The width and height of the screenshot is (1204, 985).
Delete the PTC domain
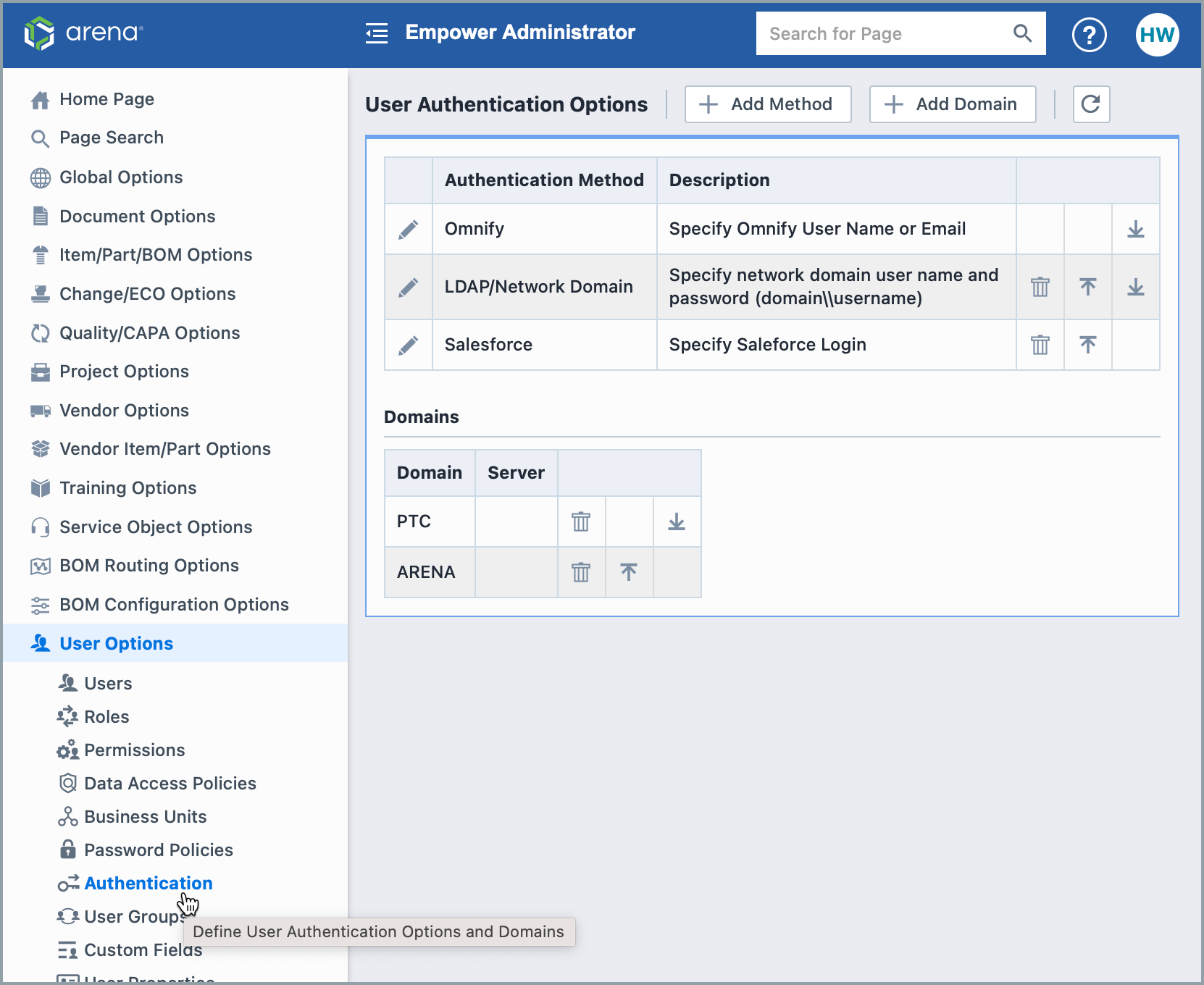tap(580, 521)
